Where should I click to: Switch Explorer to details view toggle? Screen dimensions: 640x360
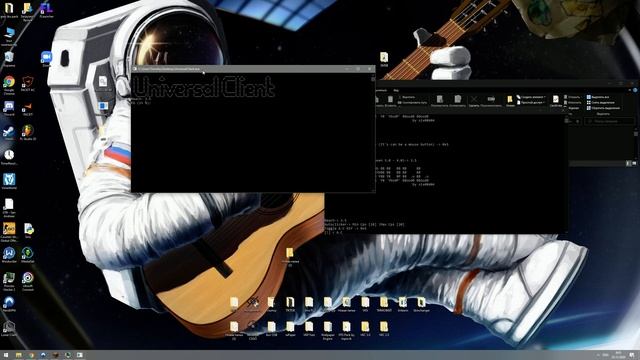tap(629, 163)
